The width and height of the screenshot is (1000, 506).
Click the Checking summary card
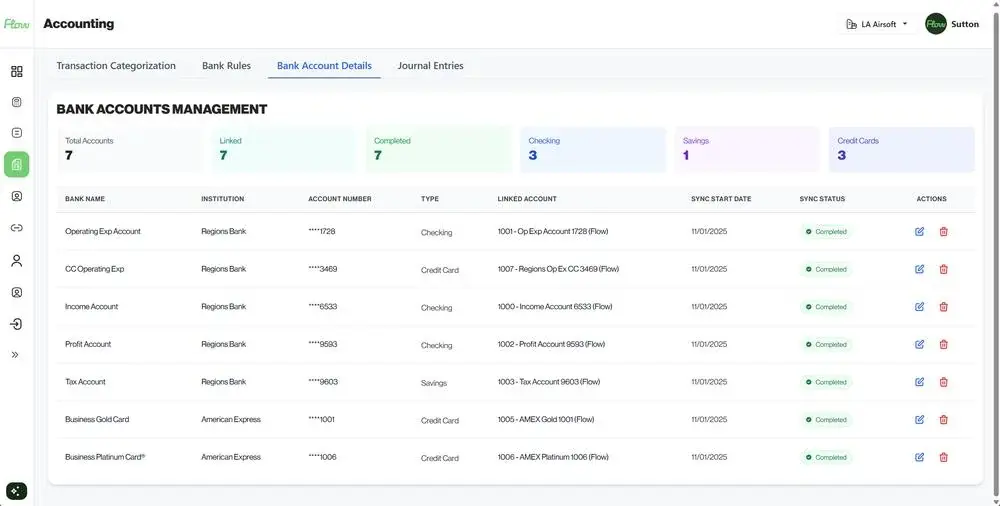[x=592, y=149]
